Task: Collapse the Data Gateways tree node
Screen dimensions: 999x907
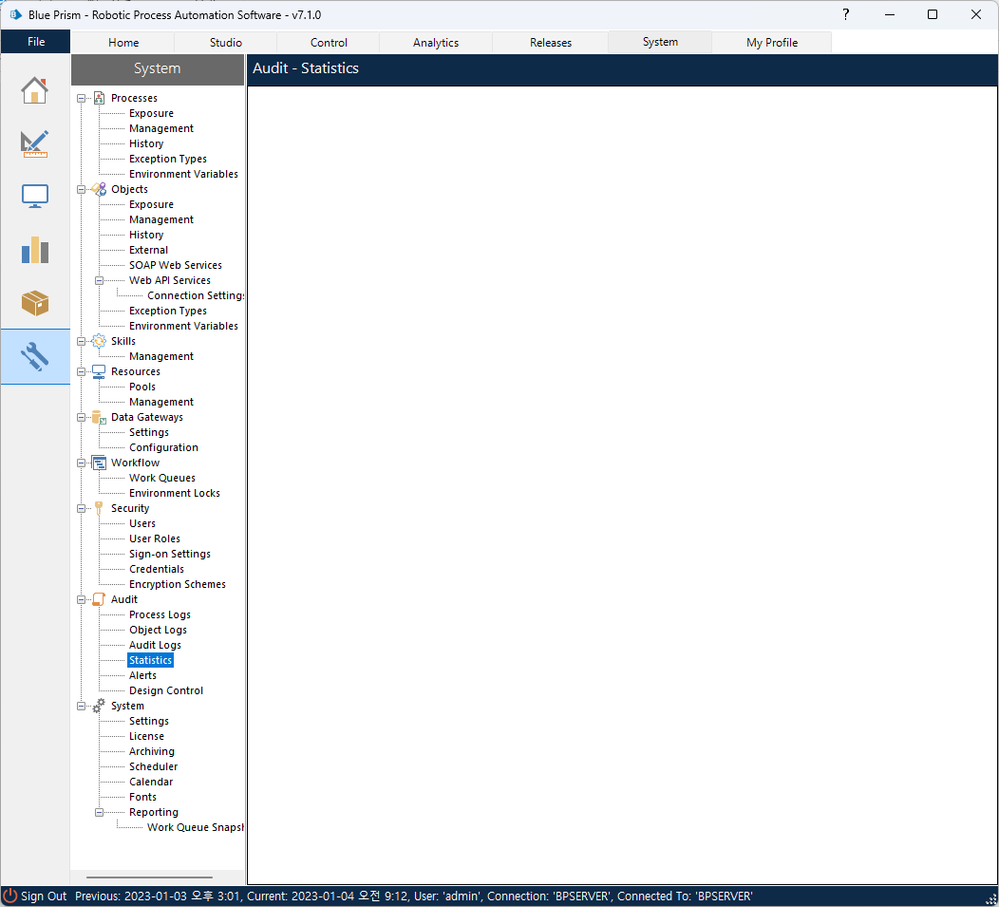Action: click(81, 417)
